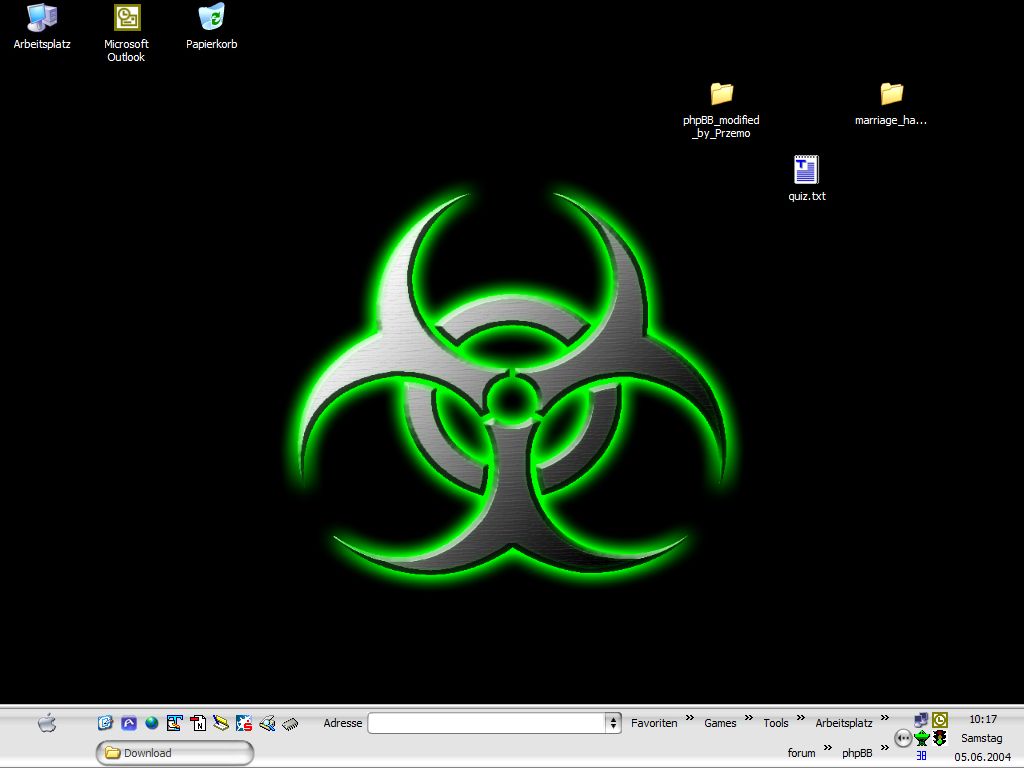Expand the Games toolbar chevron
Screen dimensions: 1024x768
tap(749, 718)
